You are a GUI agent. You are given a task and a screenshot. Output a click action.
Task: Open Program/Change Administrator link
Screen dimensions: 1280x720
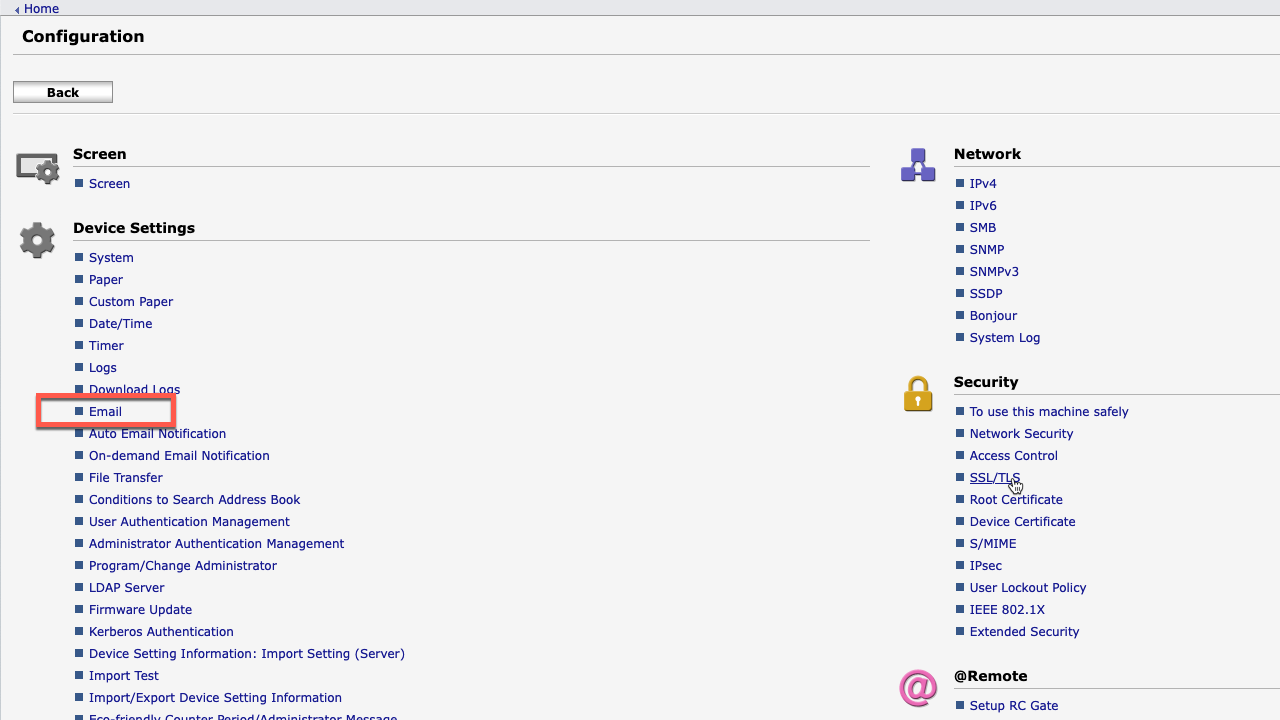[x=183, y=566]
